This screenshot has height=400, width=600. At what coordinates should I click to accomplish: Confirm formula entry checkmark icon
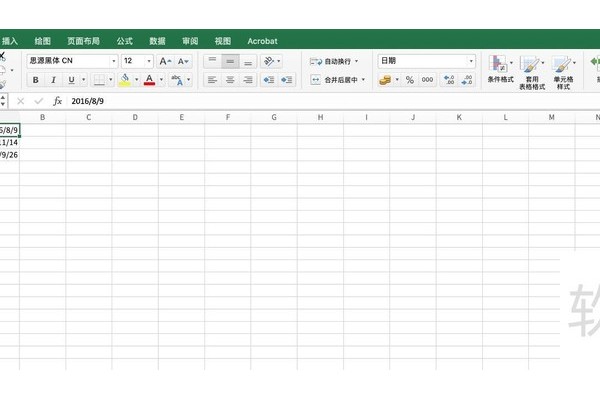(x=39, y=101)
